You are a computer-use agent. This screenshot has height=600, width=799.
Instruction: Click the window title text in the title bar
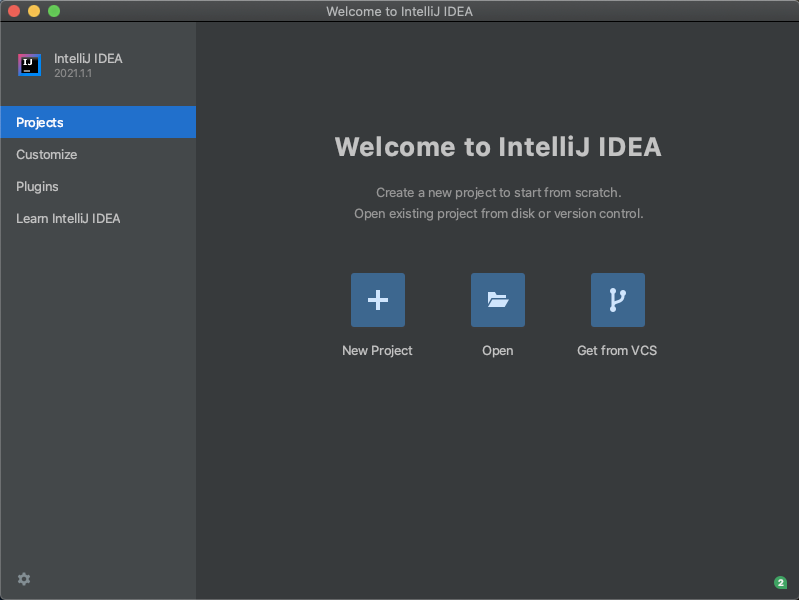(x=400, y=11)
